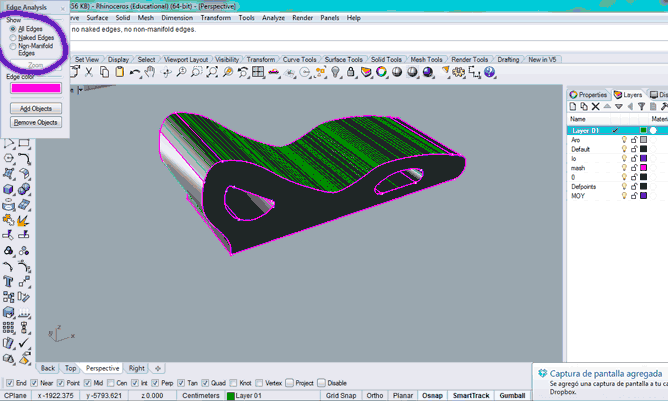Click the Zoom Extents icon
The width and height of the screenshot is (668, 401).
[x=212, y=72]
